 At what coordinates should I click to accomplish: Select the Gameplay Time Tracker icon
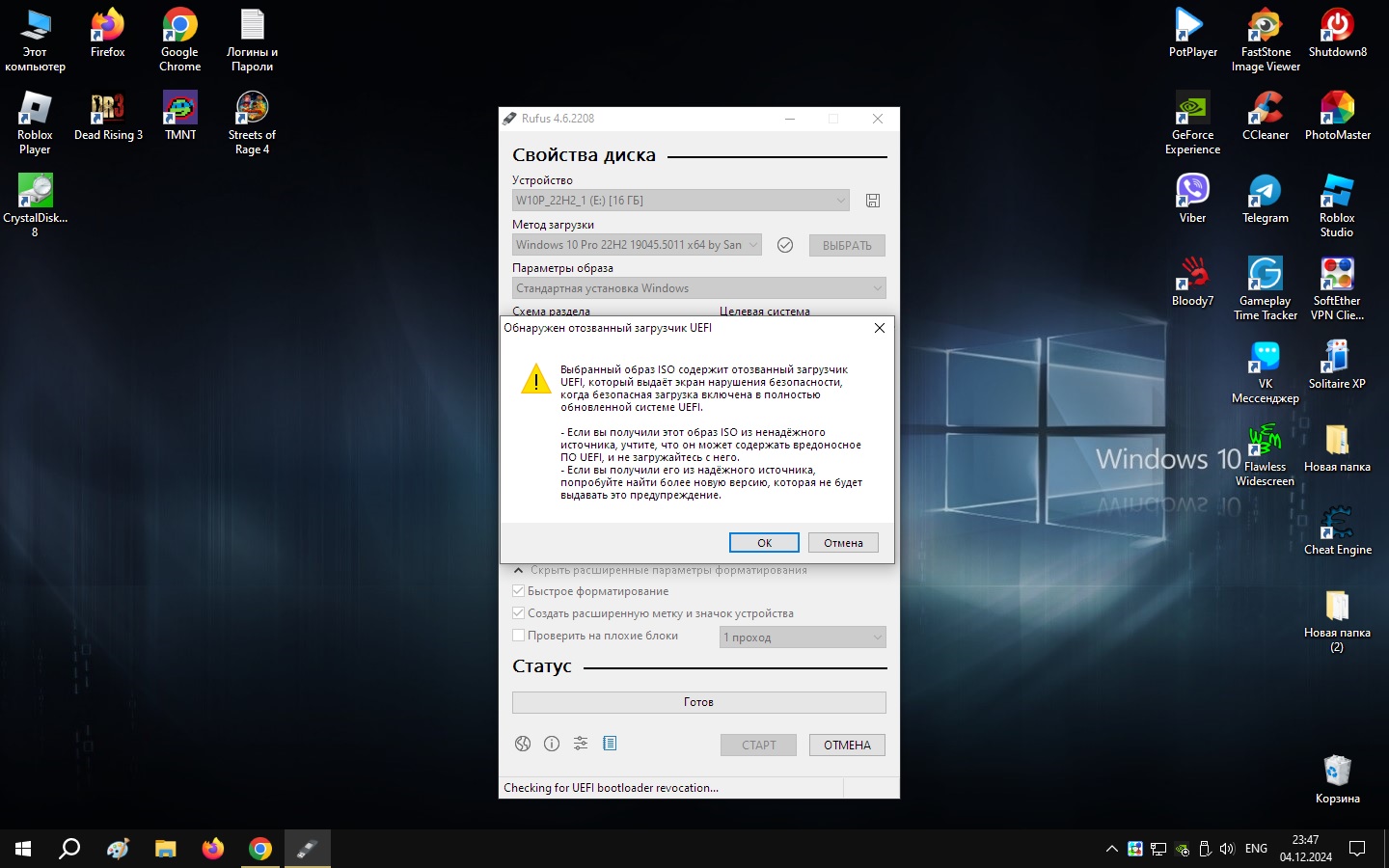[x=1266, y=288]
